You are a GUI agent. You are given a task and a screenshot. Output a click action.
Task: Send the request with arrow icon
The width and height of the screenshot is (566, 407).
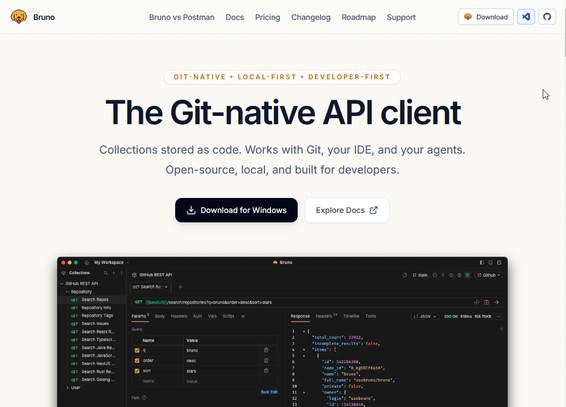coord(497,302)
